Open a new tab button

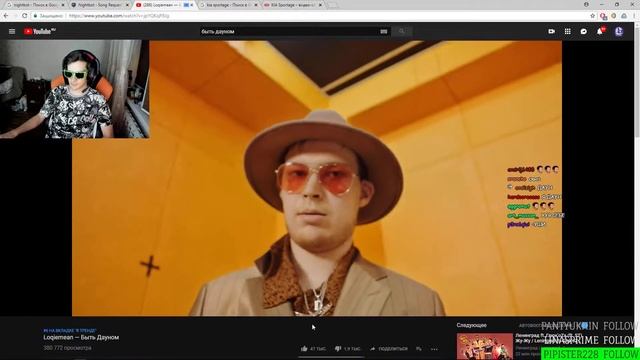tap(333, 5)
